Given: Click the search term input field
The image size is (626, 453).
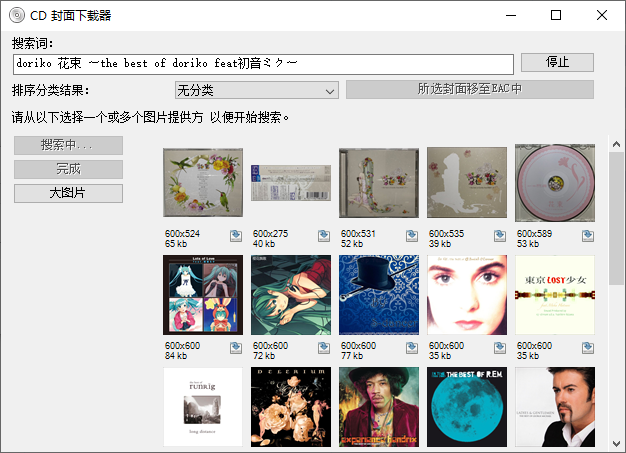Looking at the screenshot, I should 263,63.
